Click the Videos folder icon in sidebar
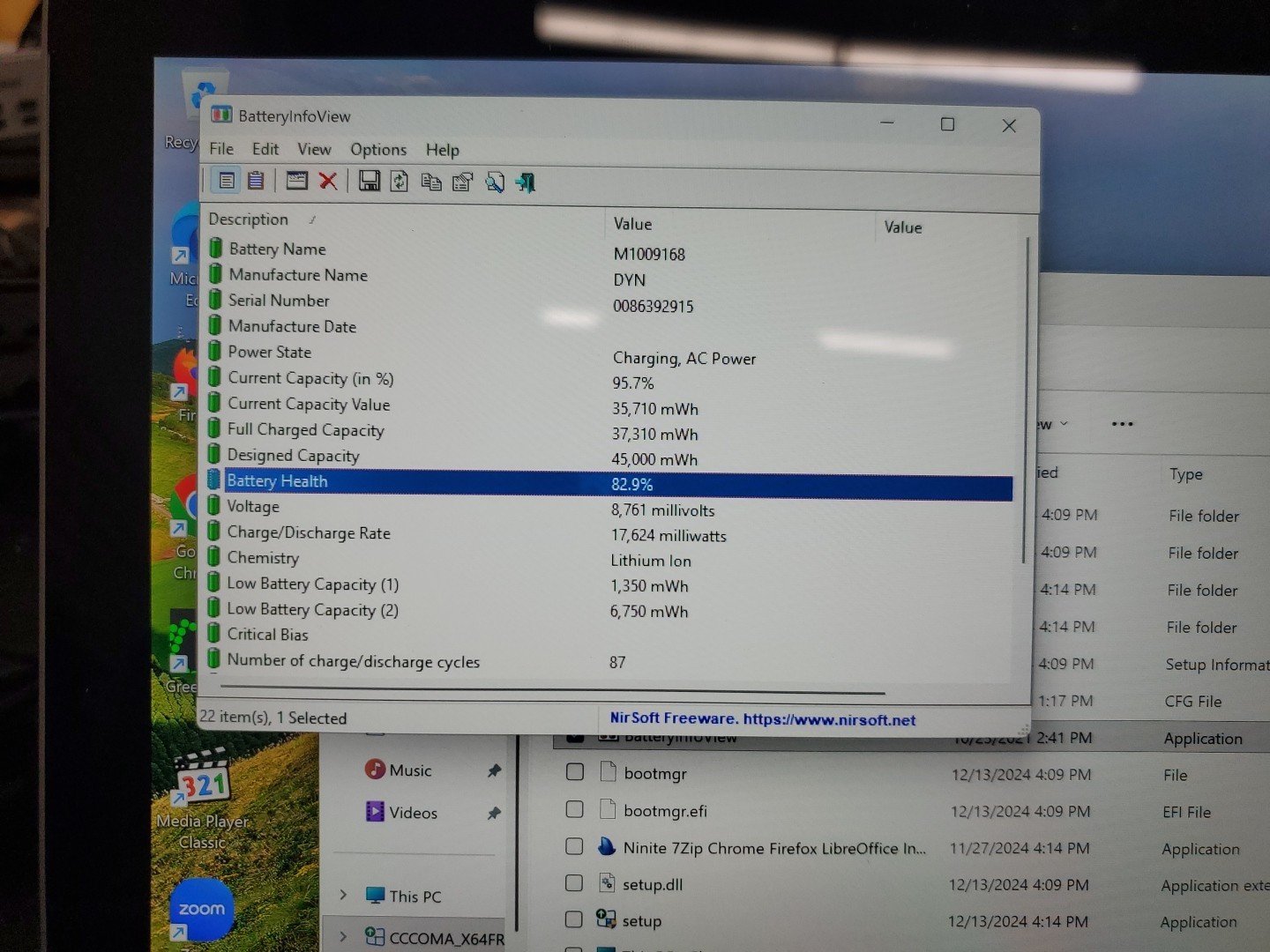 click(375, 812)
